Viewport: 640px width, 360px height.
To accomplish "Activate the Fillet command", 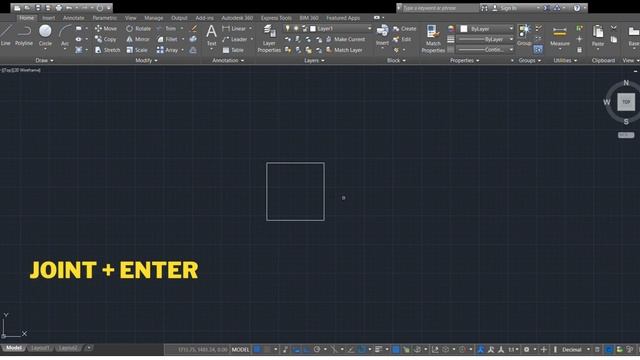I will click(167, 39).
